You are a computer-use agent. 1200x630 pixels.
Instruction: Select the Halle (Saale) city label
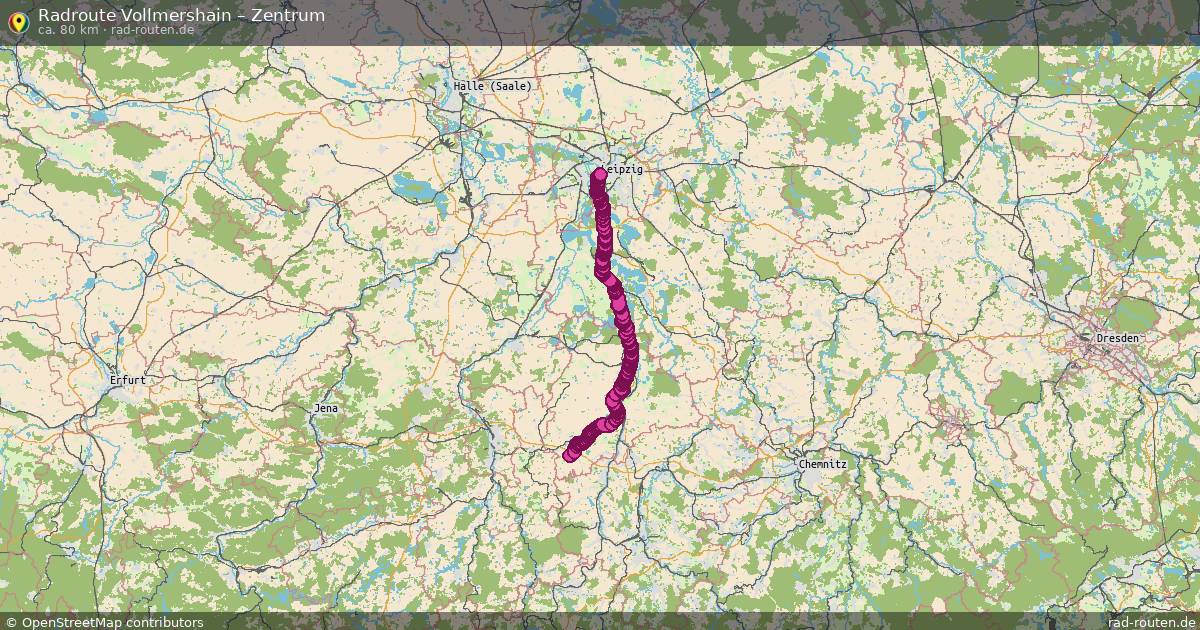pos(493,86)
